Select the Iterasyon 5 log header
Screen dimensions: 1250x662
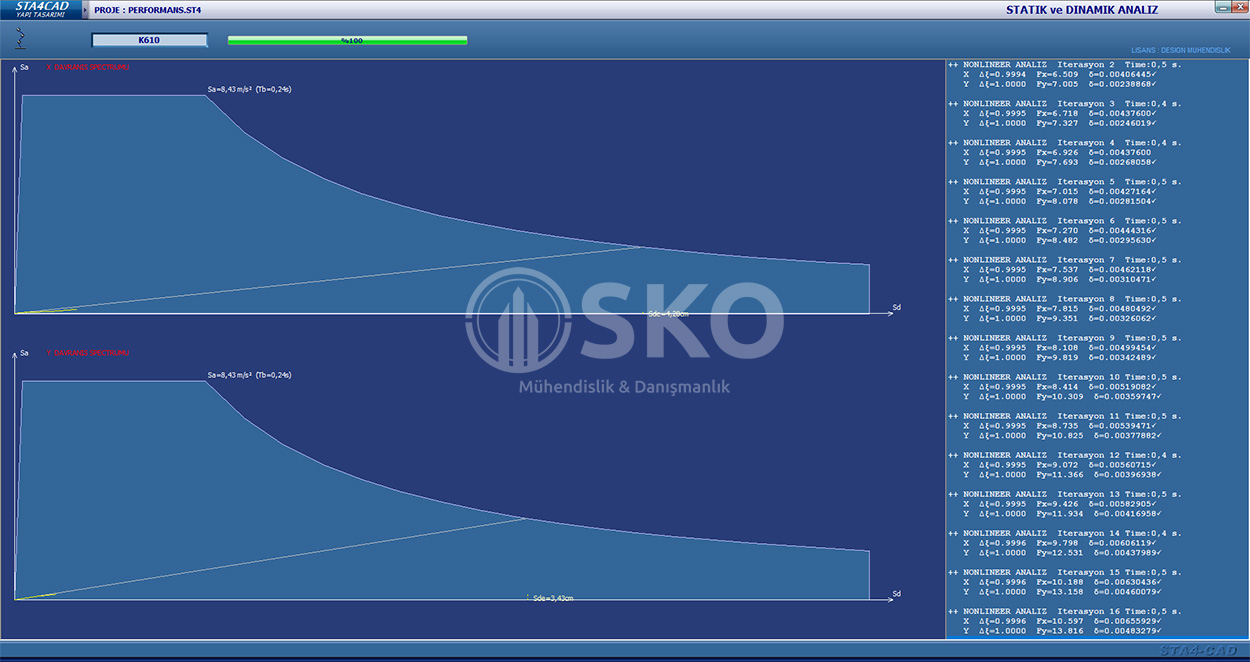tap(1065, 181)
